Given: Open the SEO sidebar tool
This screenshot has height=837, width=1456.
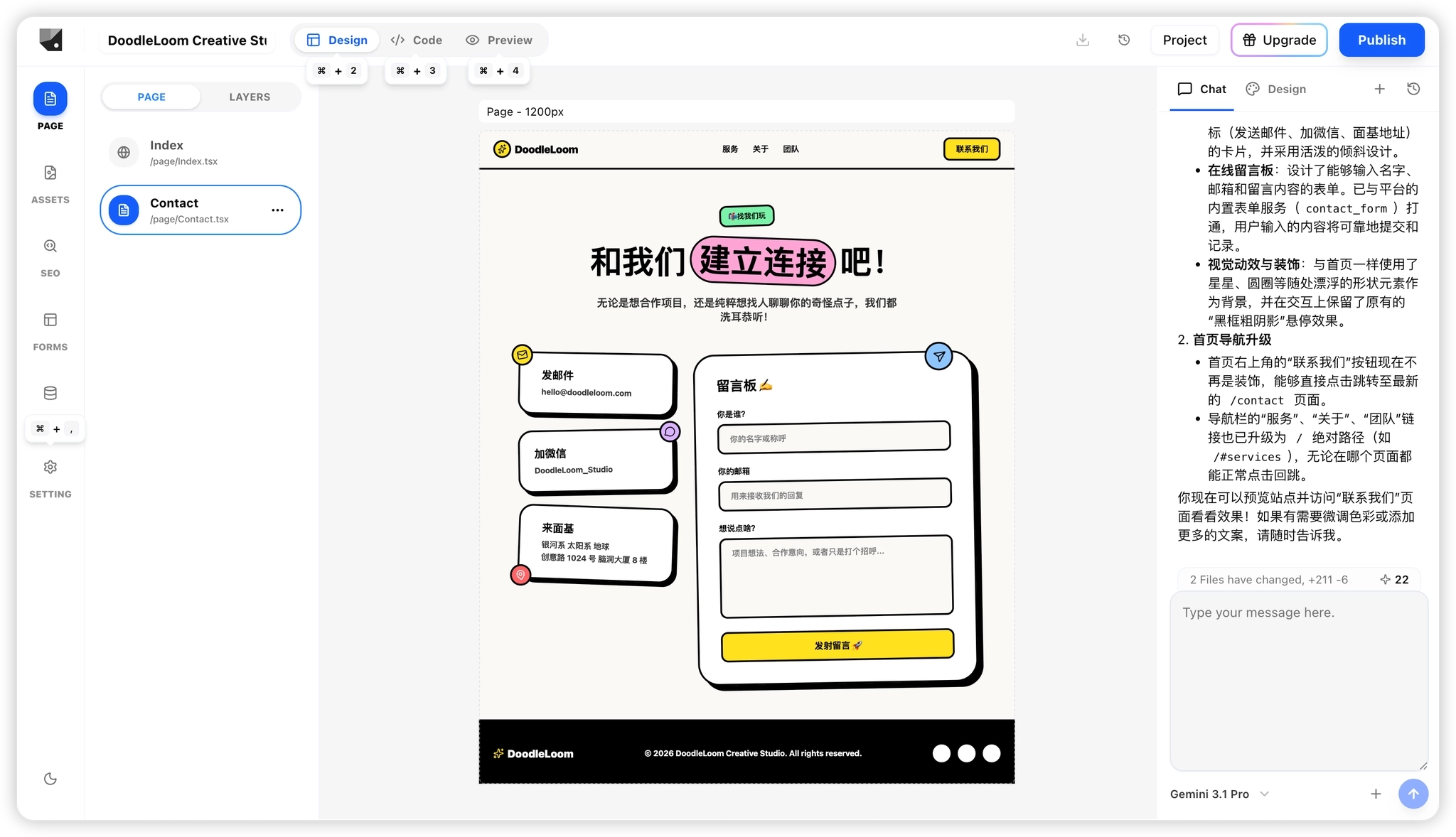Looking at the screenshot, I should (x=50, y=256).
